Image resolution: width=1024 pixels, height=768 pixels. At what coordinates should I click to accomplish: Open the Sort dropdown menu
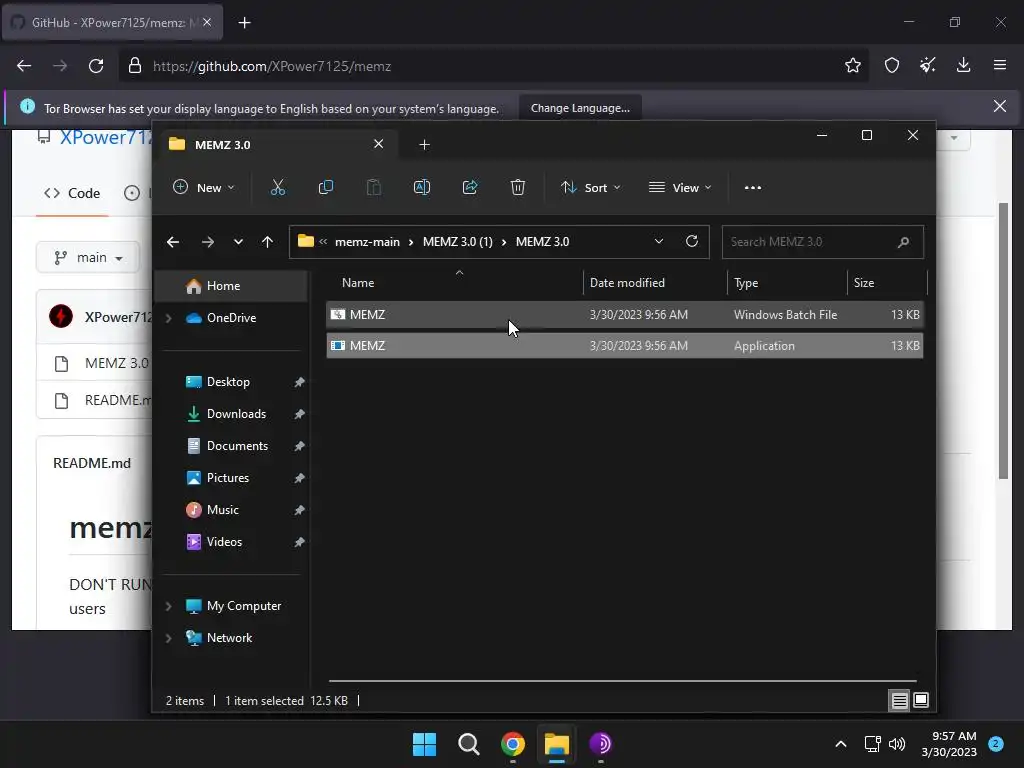pos(590,187)
